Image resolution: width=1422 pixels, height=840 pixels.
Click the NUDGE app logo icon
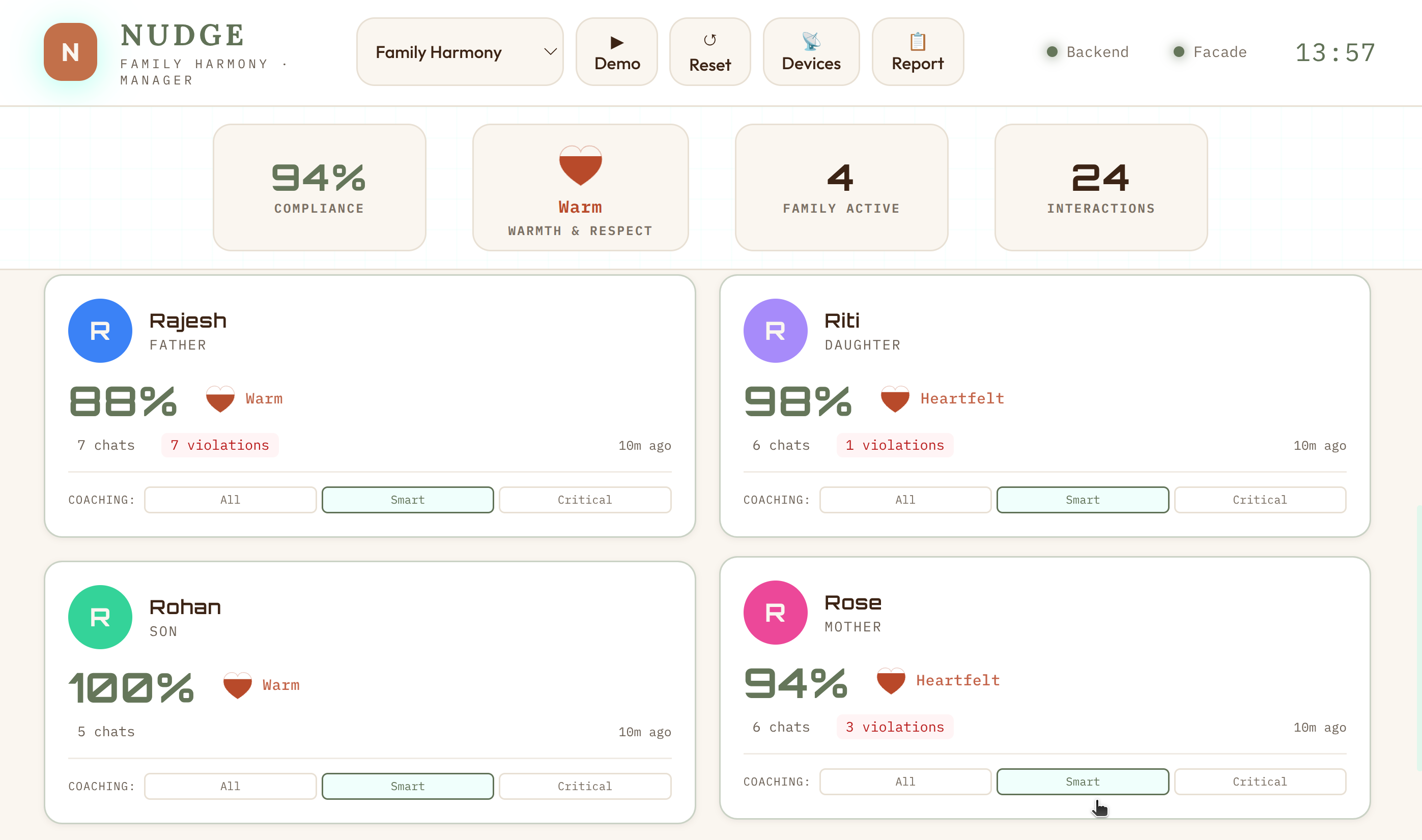[70, 51]
